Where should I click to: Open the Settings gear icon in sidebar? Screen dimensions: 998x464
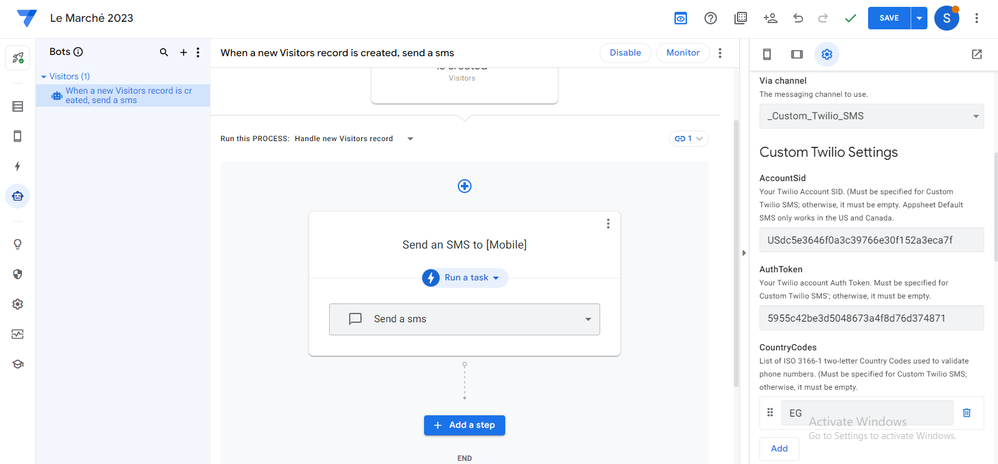click(17, 304)
